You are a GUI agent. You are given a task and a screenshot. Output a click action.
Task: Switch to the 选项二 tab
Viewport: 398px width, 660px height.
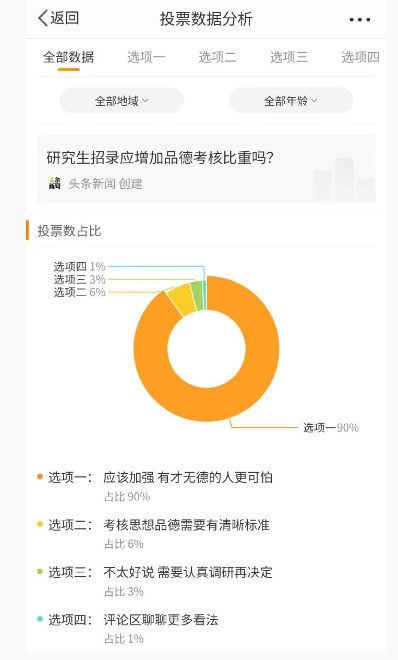pos(217,57)
